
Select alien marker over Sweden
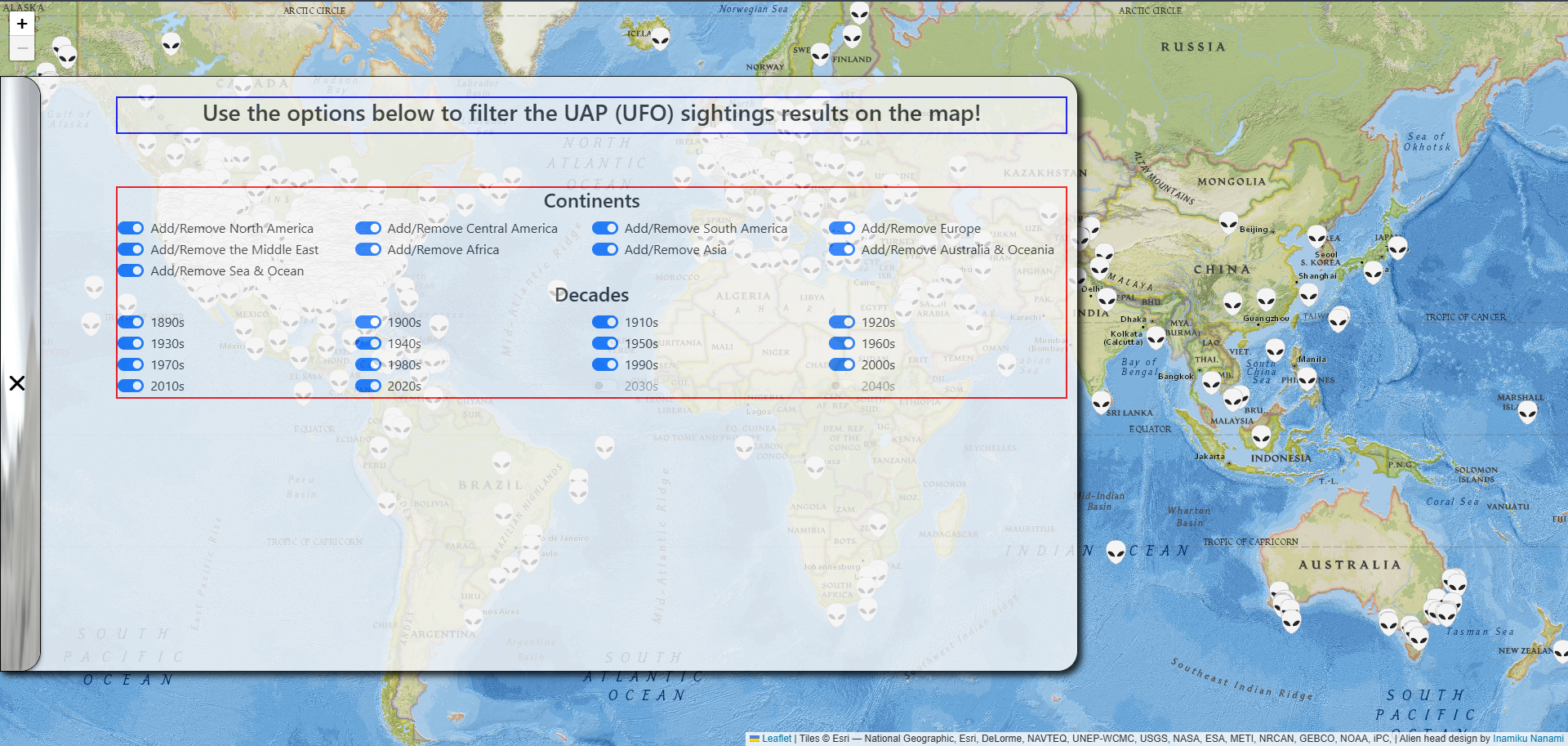pyautogui.click(x=820, y=55)
